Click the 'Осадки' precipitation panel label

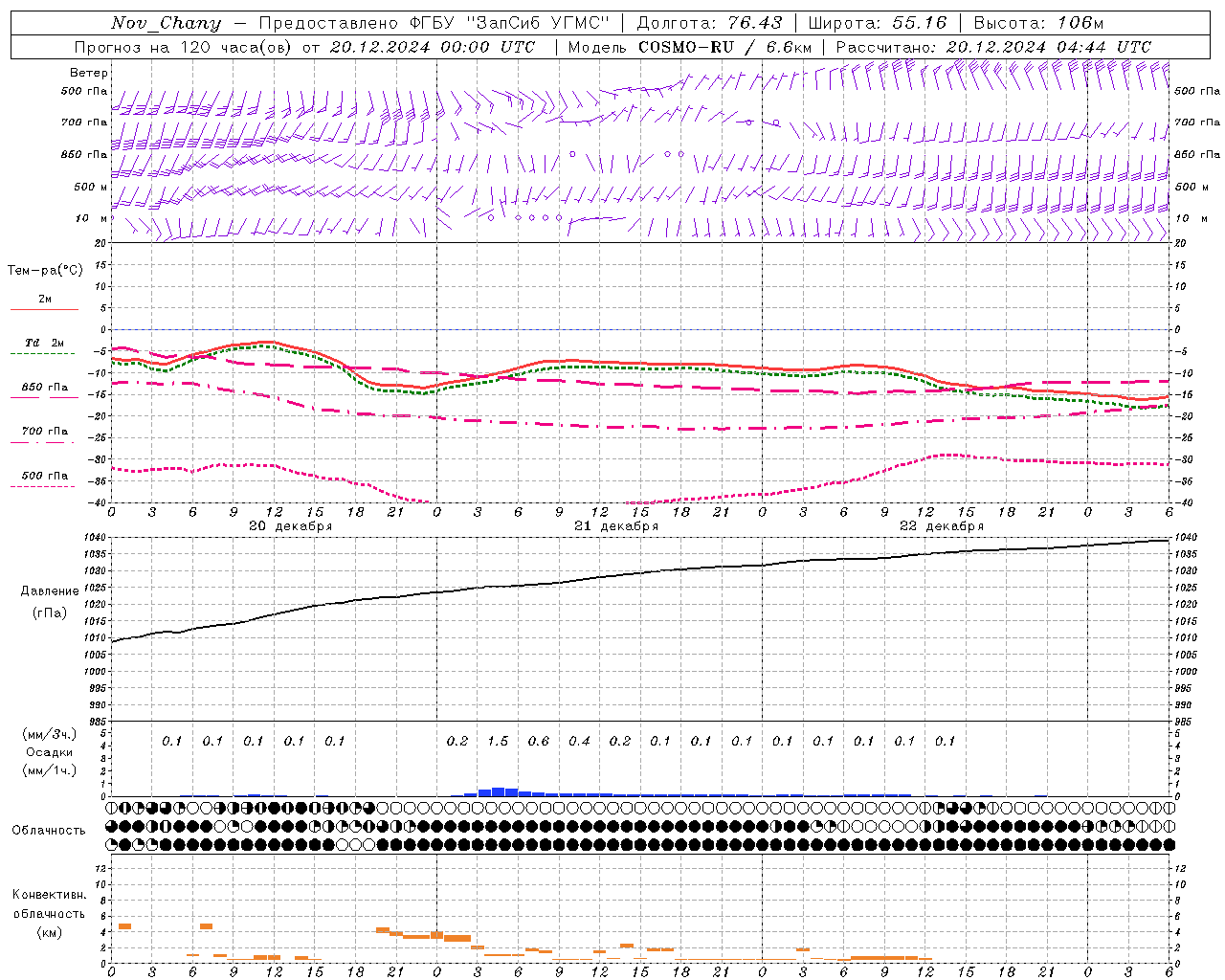click(x=50, y=752)
